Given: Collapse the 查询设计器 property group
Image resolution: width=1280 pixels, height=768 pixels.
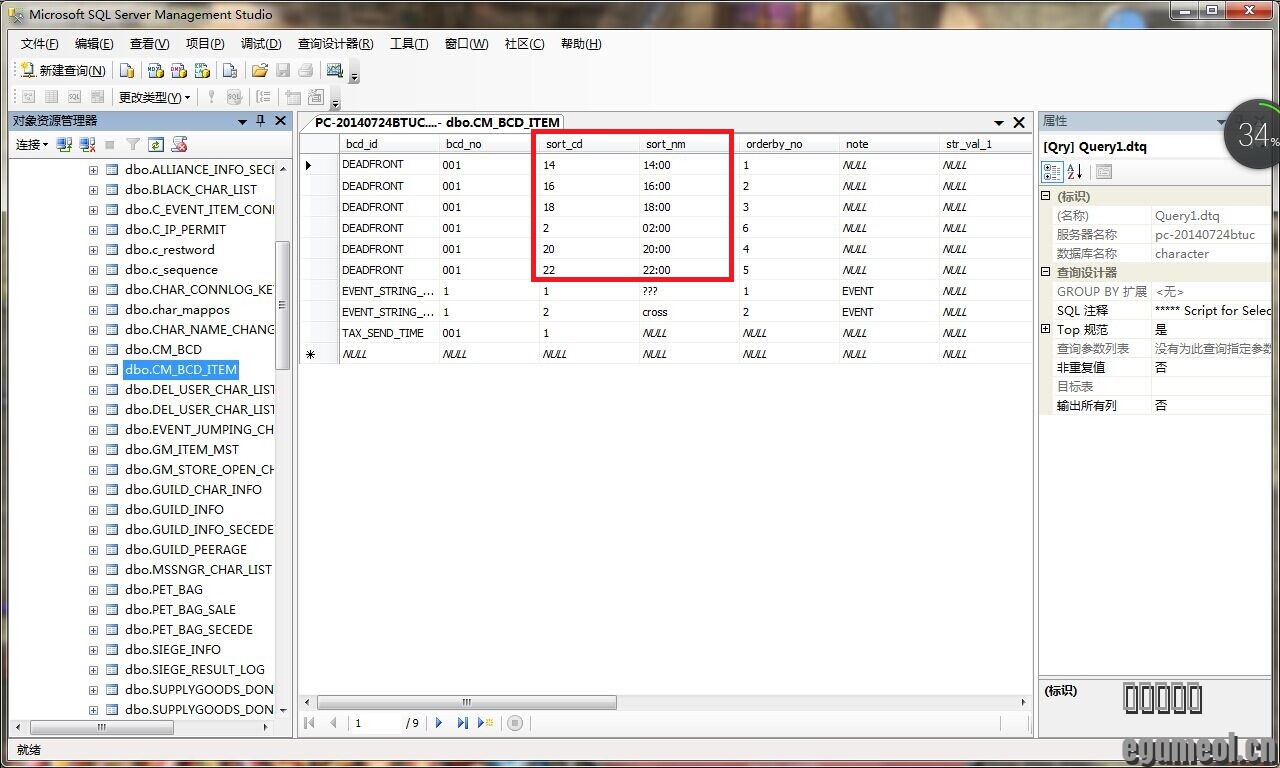Looking at the screenshot, I should point(1046,272).
